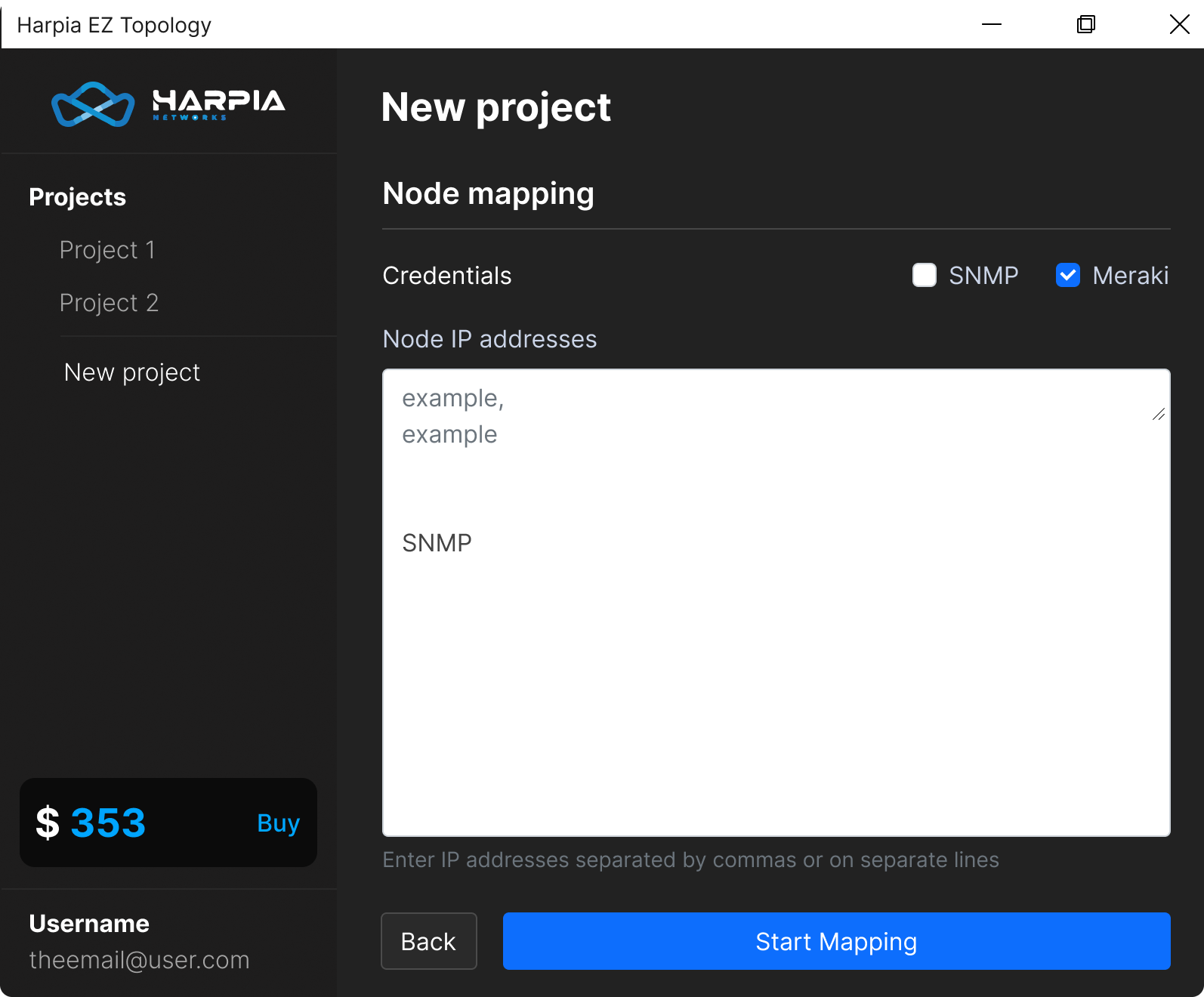Close the Harpia EZ Topology window

(x=1179, y=24)
